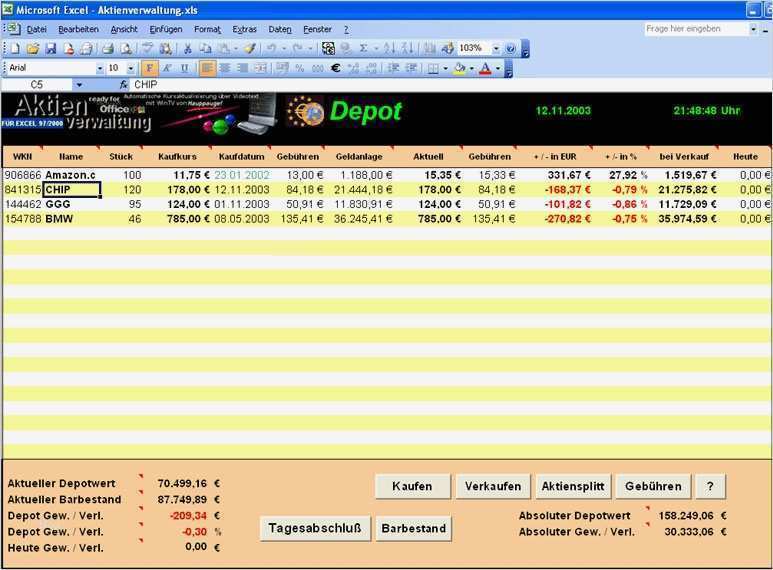This screenshot has width=773, height=570.
Task: Click the Gebühren button
Action: click(653, 486)
